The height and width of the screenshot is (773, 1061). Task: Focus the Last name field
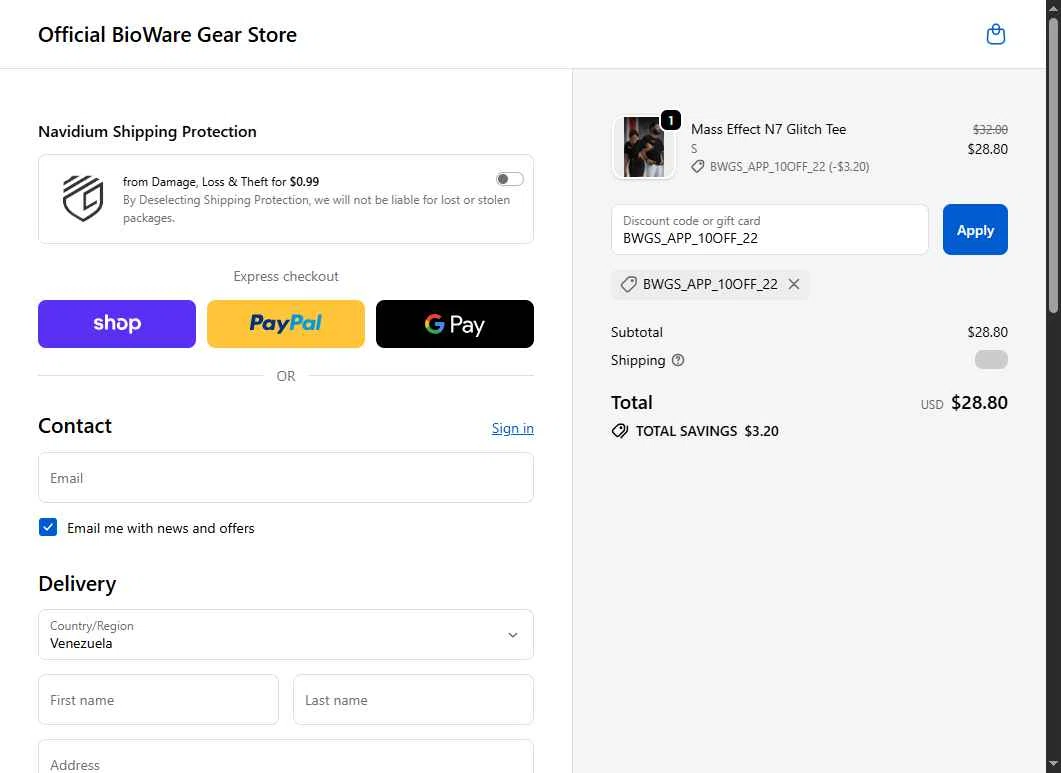[413, 699]
